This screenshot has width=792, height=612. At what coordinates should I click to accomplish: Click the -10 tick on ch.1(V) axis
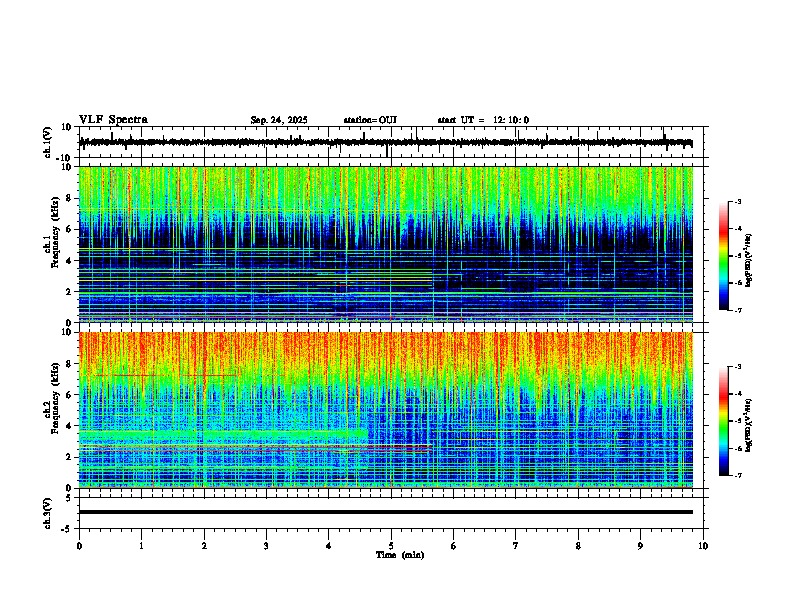click(x=65, y=158)
